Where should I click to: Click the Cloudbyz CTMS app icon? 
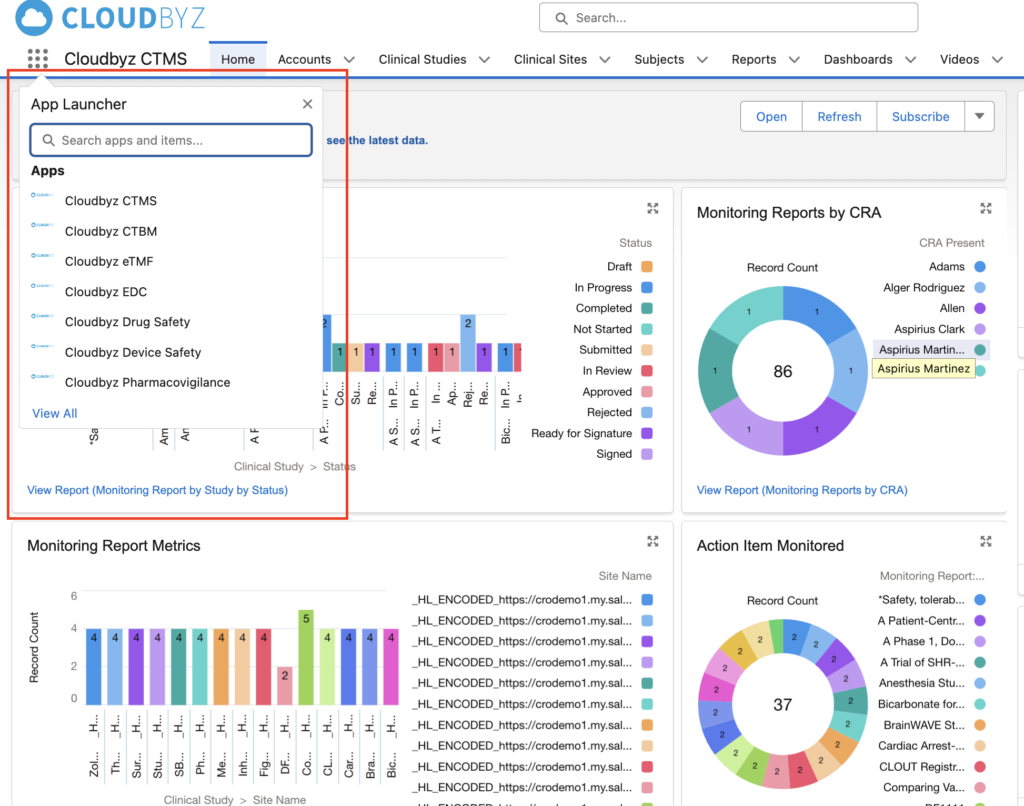[x=42, y=195]
